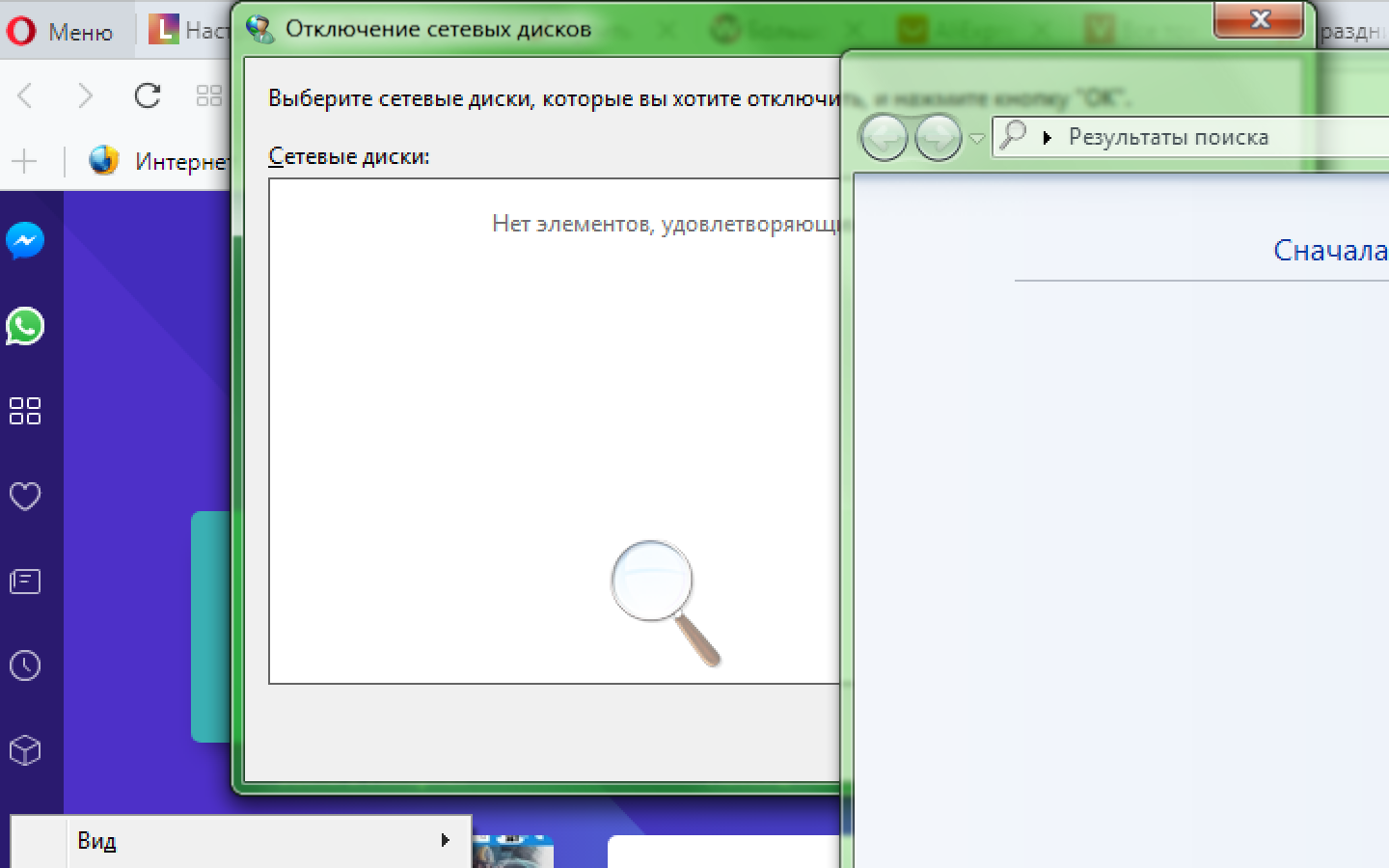Click the Explorer window's forward arrow
The width and height of the screenshot is (1389, 868).
(x=938, y=138)
